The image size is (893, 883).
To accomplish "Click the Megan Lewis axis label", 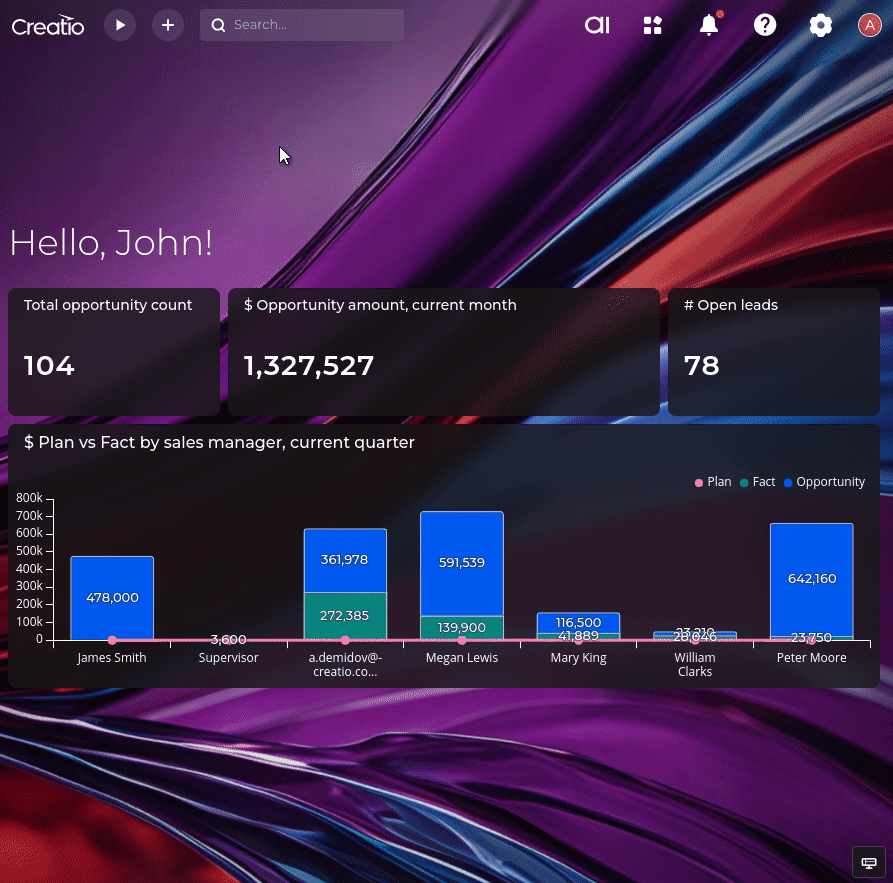I will 462,658.
